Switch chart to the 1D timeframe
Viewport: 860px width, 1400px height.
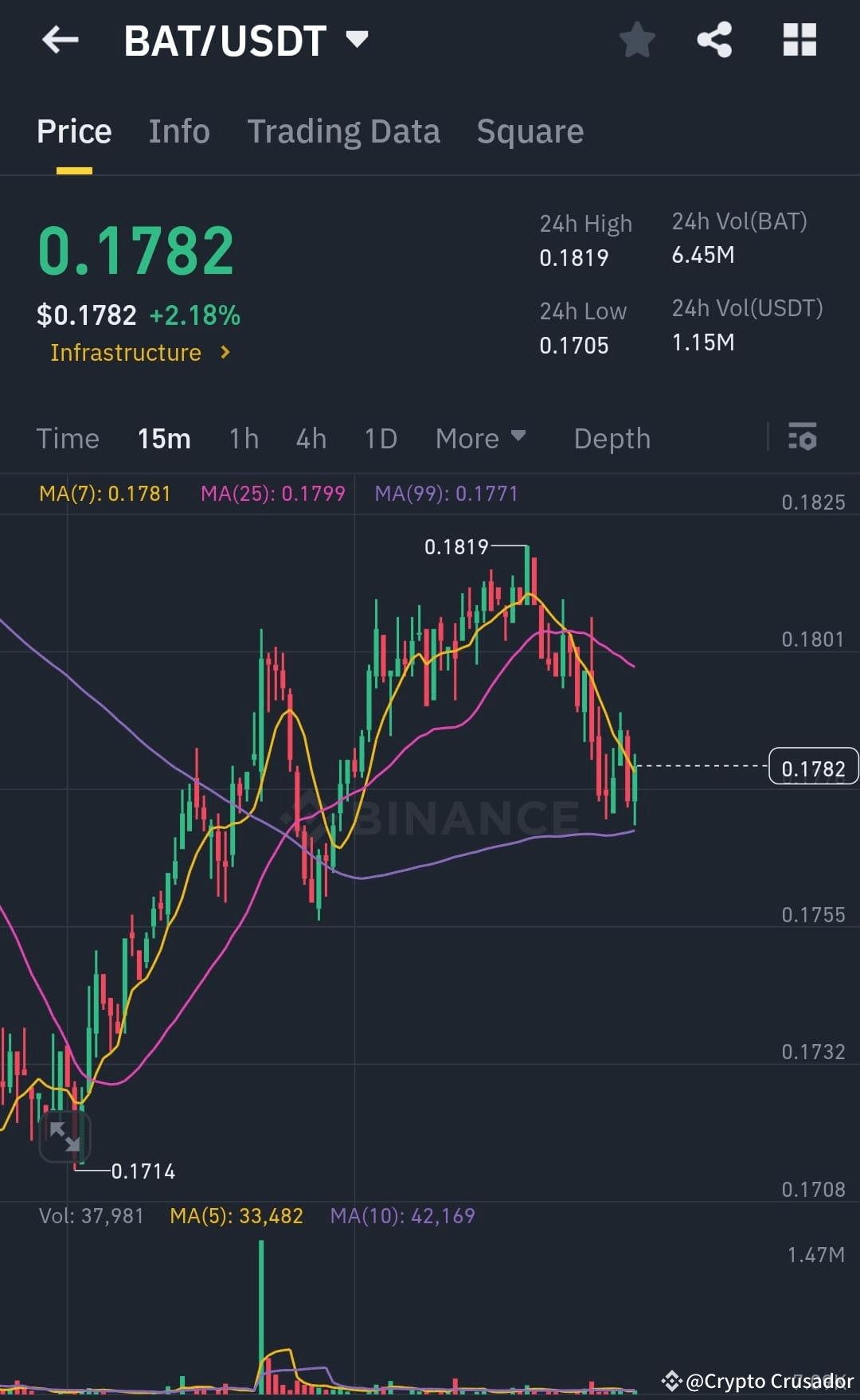click(x=380, y=438)
